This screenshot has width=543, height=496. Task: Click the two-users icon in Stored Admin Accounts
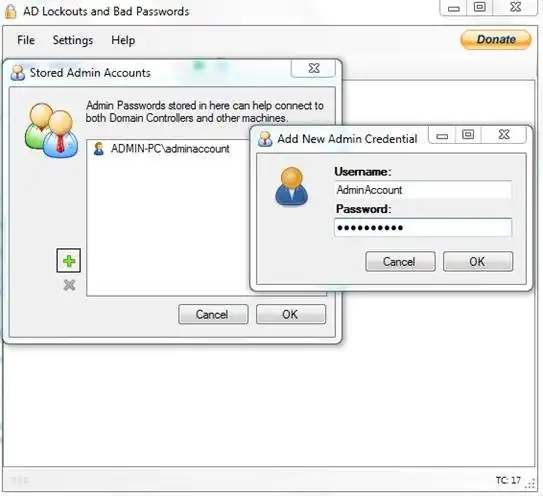tap(51, 131)
